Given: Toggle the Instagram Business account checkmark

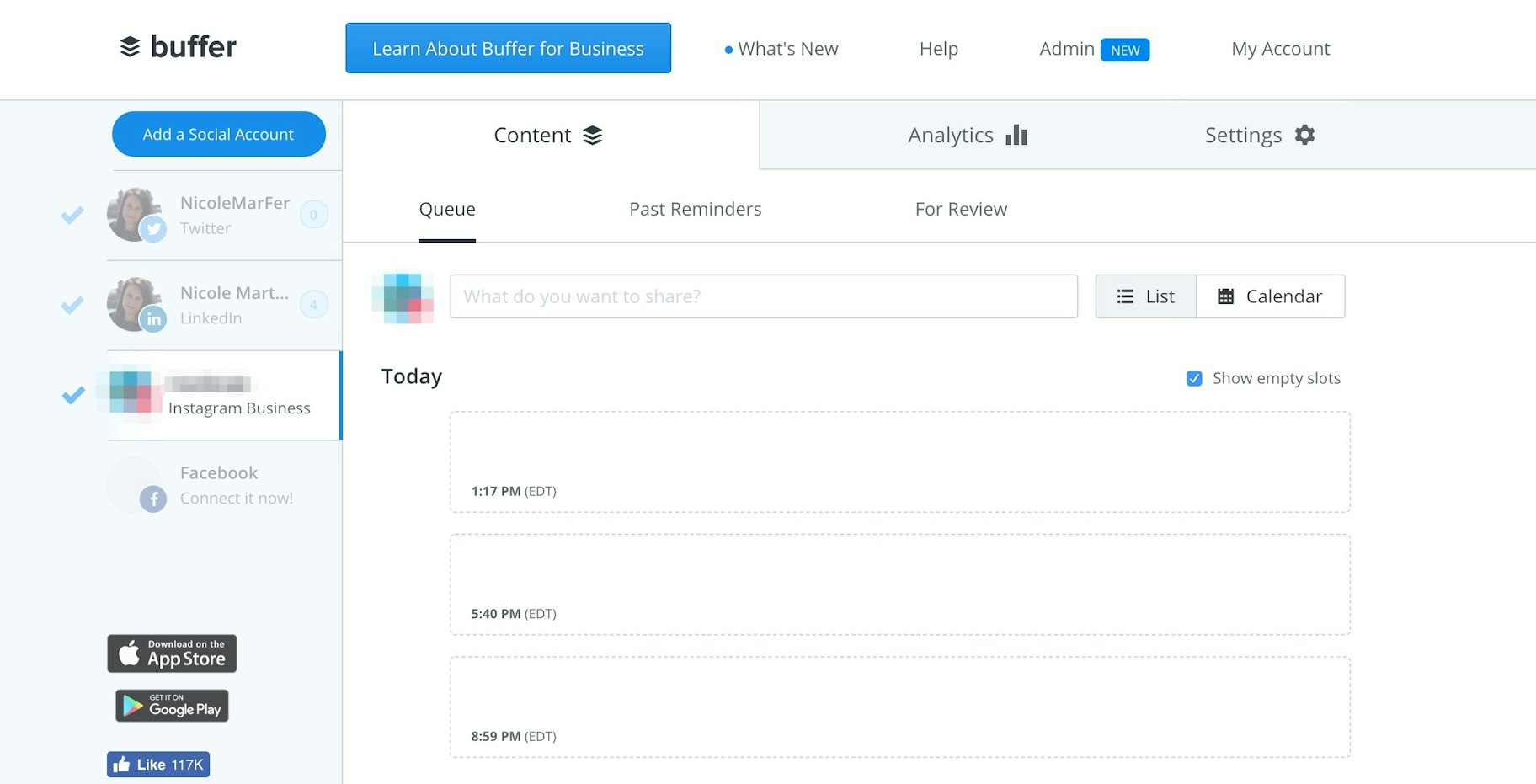Looking at the screenshot, I should tap(73, 395).
